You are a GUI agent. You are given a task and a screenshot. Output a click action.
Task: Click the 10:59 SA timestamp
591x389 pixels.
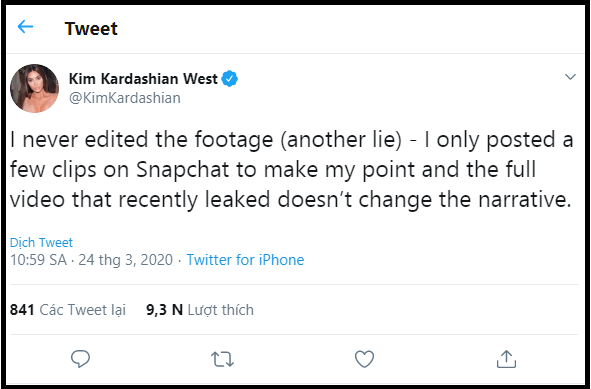point(38,260)
